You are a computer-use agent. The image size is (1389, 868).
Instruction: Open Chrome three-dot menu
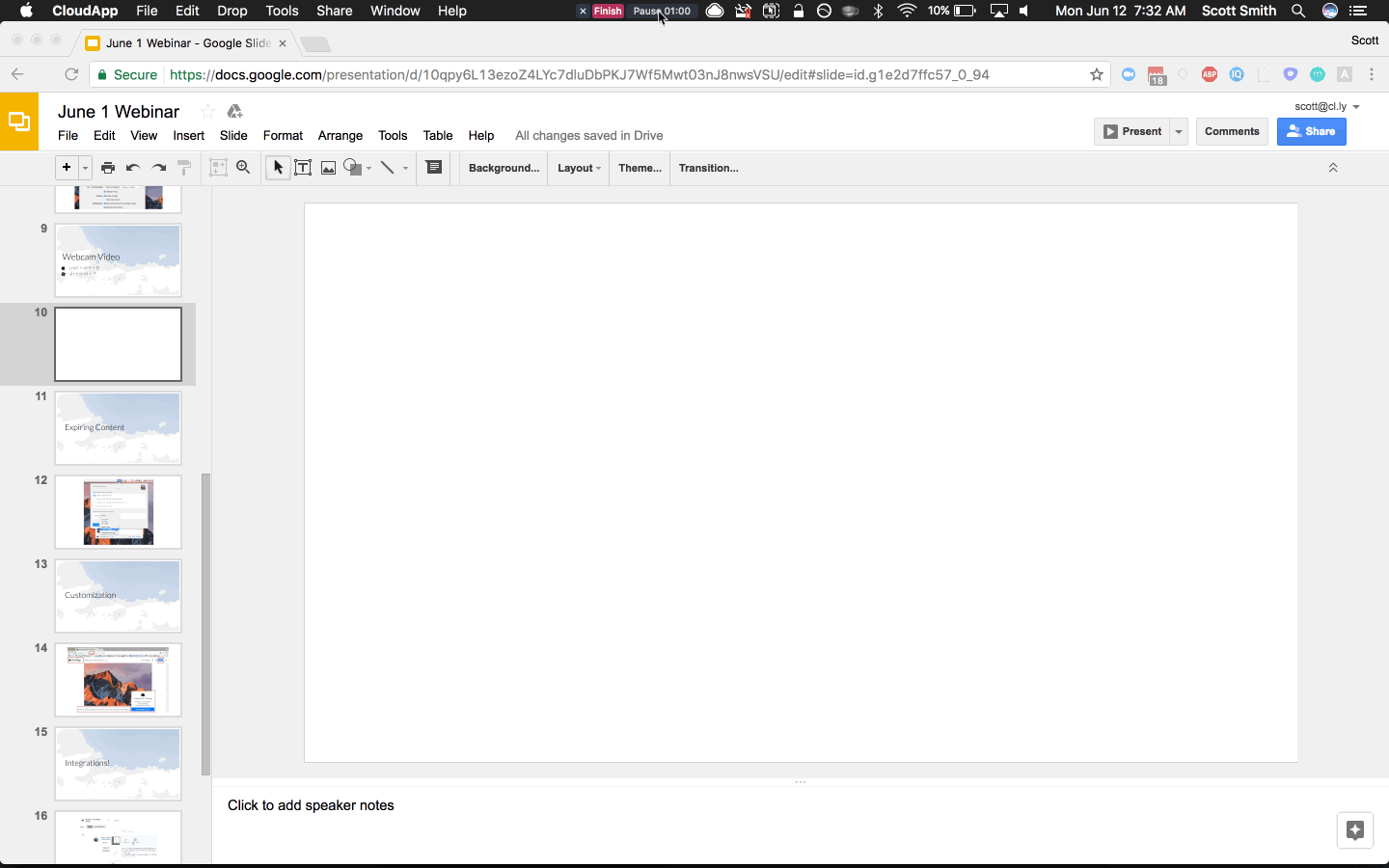pyautogui.click(x=1372, y=74)
